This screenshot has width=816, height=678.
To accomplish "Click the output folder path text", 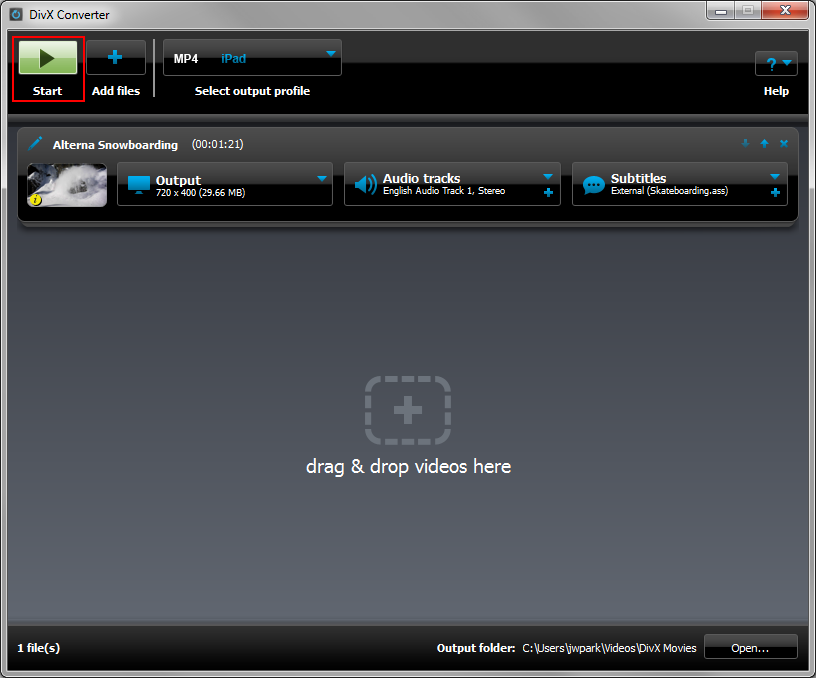I will click(609, 648).
